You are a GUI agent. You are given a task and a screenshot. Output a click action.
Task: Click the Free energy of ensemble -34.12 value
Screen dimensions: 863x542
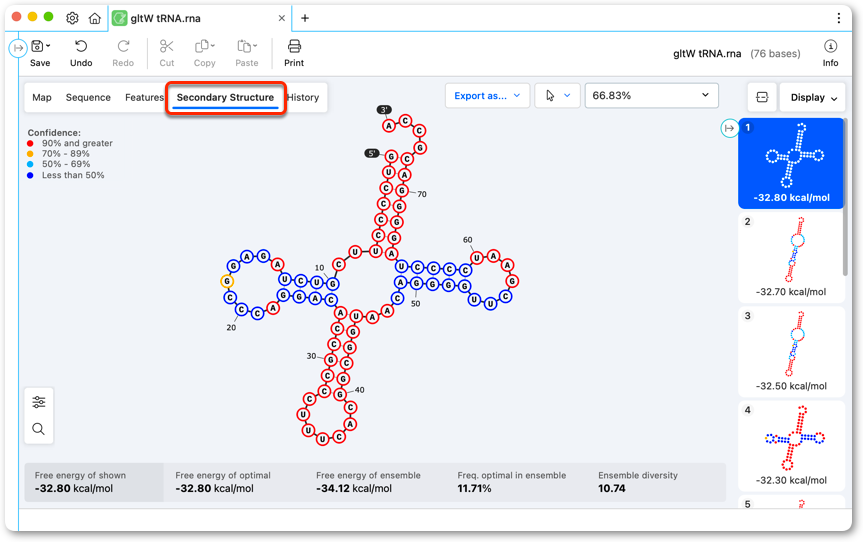click(354, 489)
